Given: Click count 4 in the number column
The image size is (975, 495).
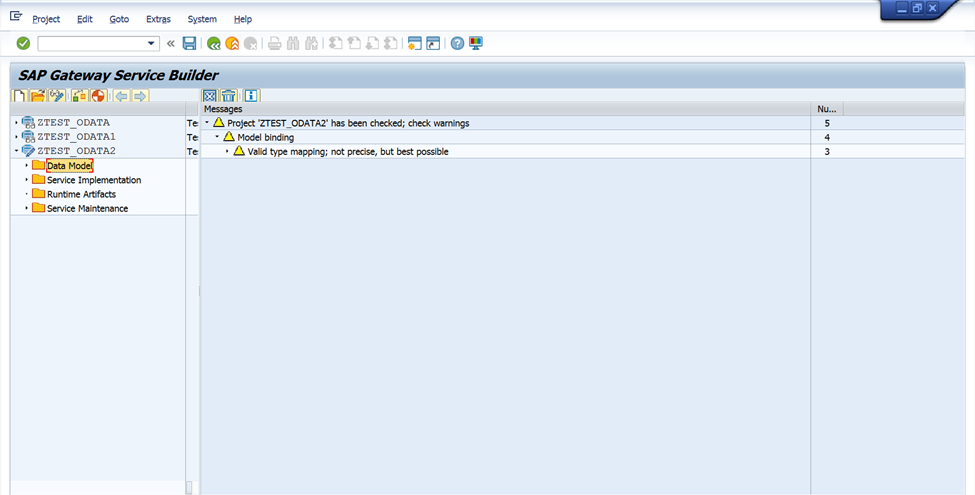Looking at the screenshot, I should [827, 137].
